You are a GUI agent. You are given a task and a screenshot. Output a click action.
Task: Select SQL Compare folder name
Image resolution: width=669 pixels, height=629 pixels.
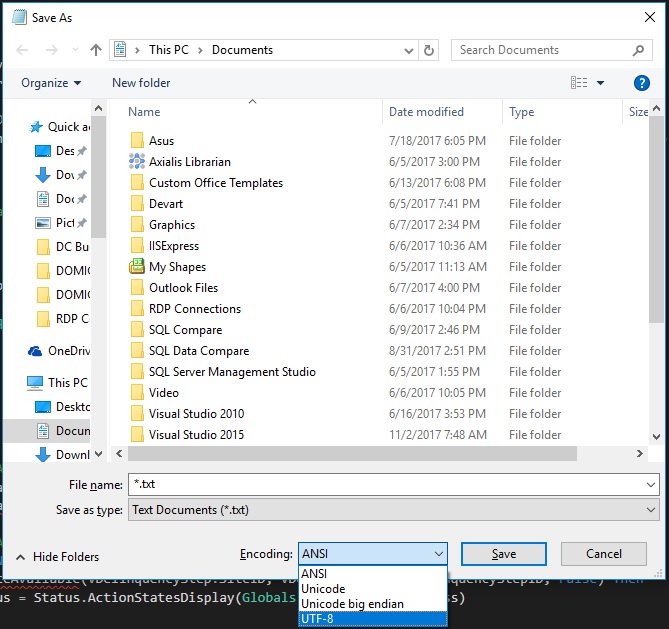click(x=186, y=330)
